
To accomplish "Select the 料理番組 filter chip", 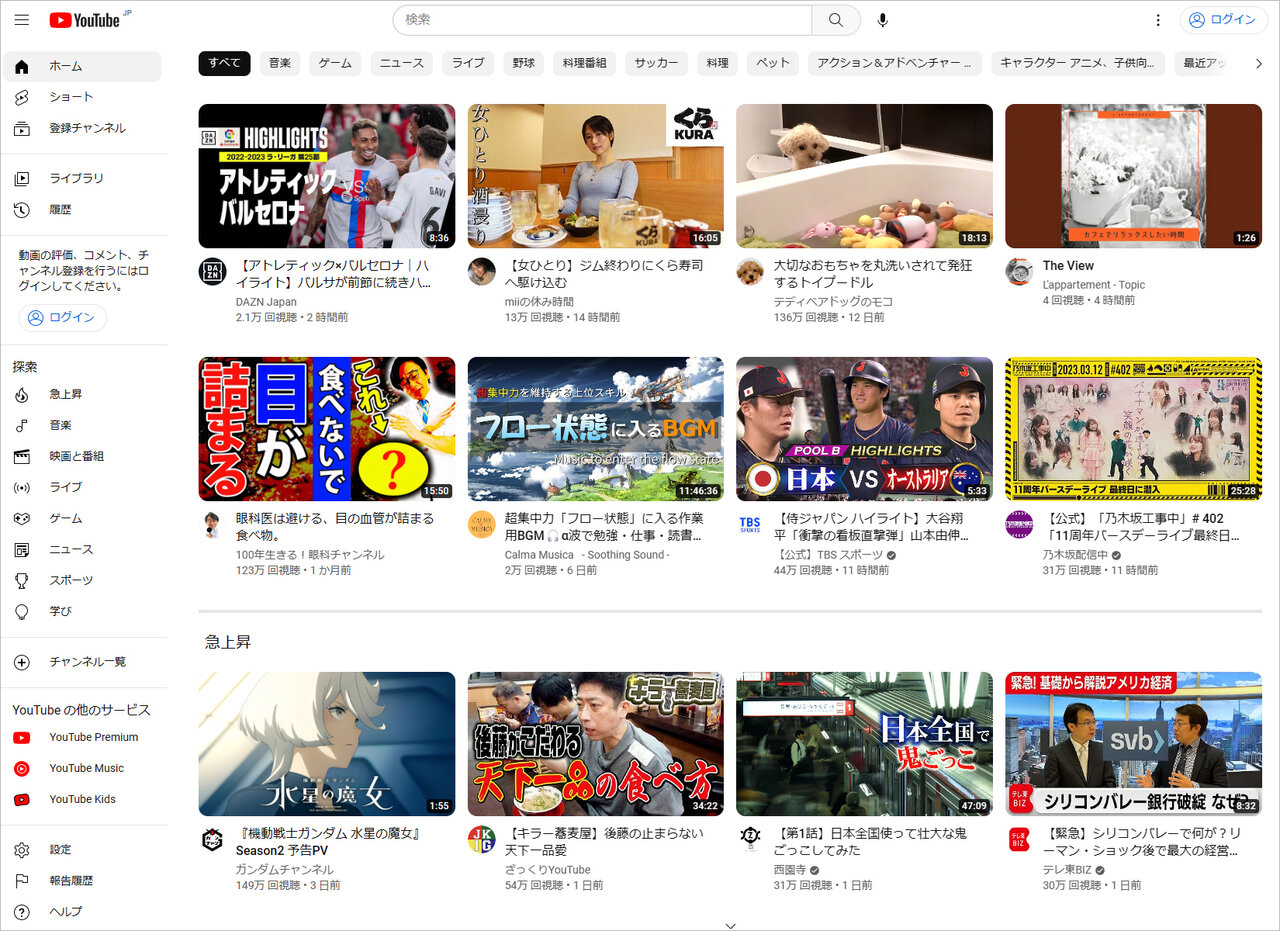I will point(584,63).
